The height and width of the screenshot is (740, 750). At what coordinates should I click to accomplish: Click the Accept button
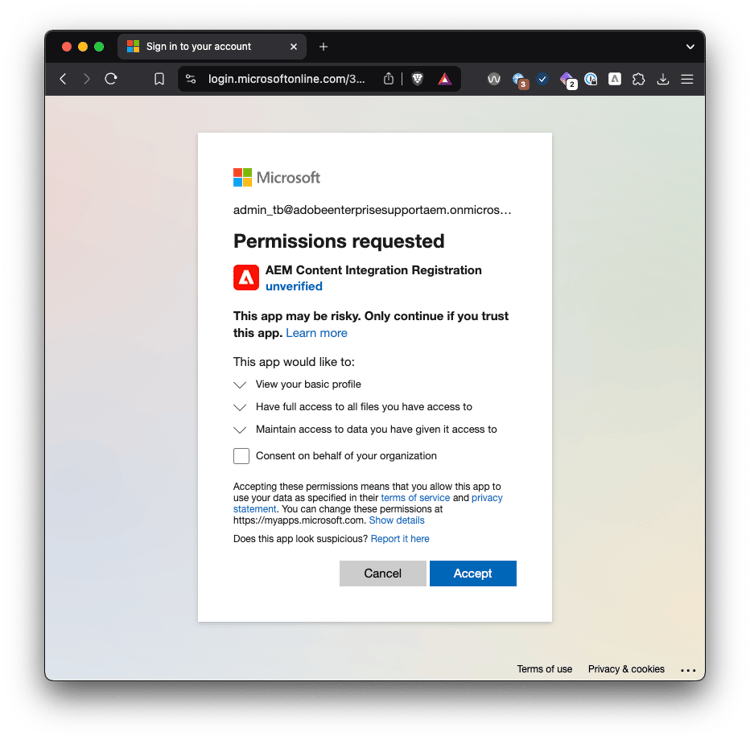(x=473, y=573)
